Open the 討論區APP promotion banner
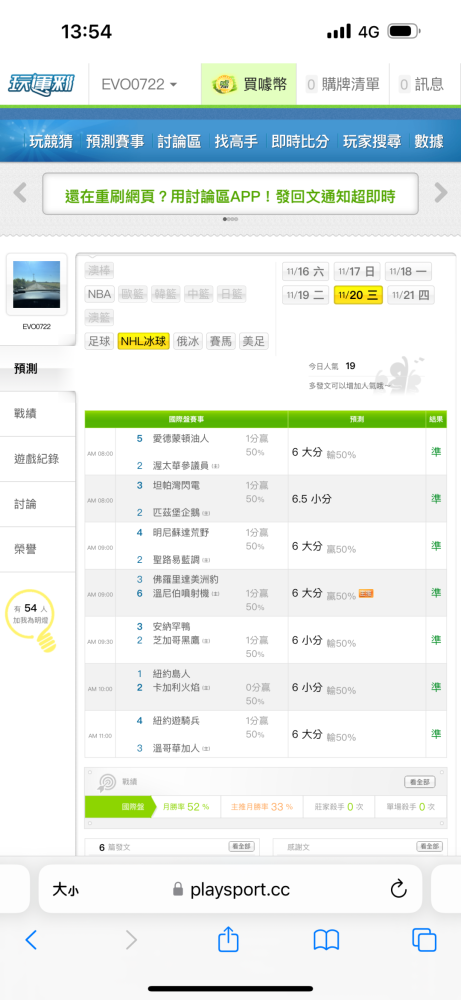 [230, 194]
